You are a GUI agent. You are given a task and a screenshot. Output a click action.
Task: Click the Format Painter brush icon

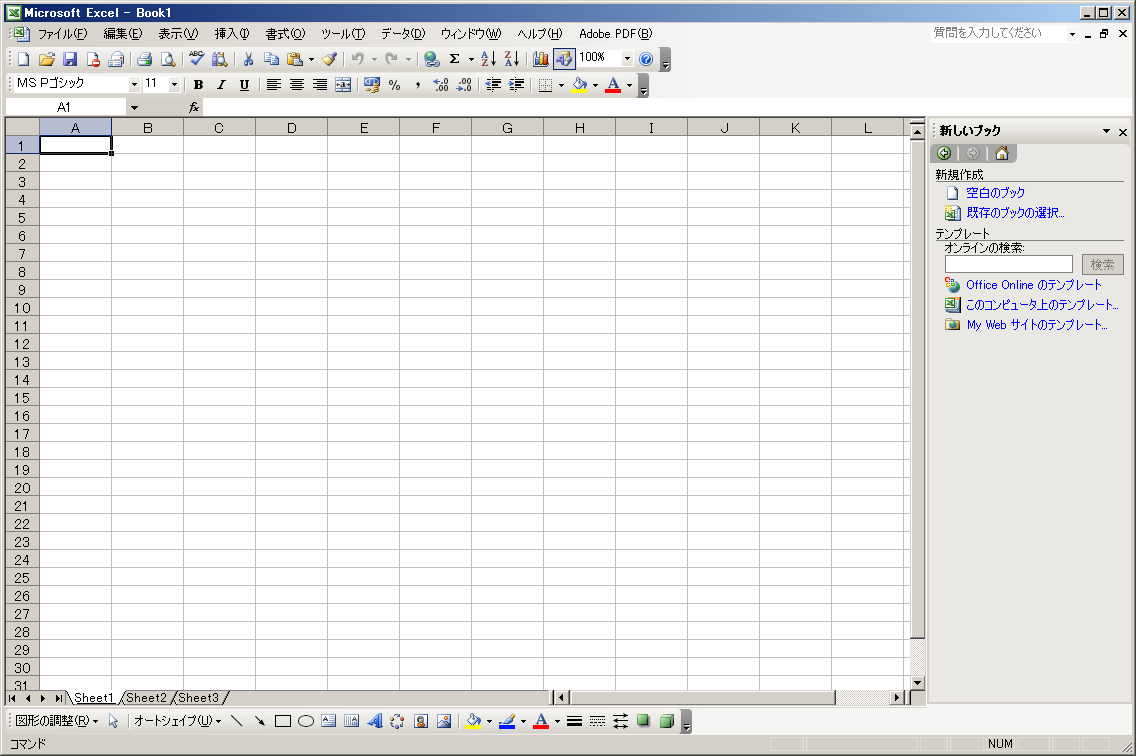pos(330,59)
